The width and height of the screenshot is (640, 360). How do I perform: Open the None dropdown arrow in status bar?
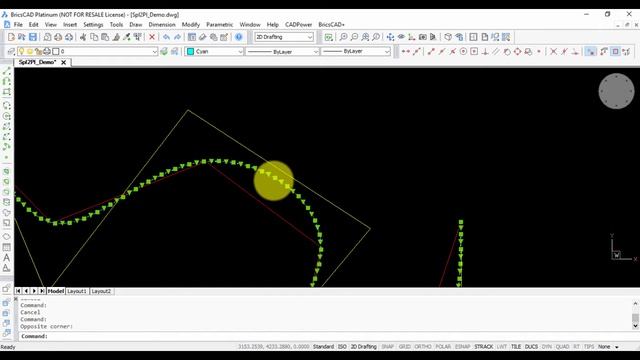pyautogui.click(x=617, y=347)
